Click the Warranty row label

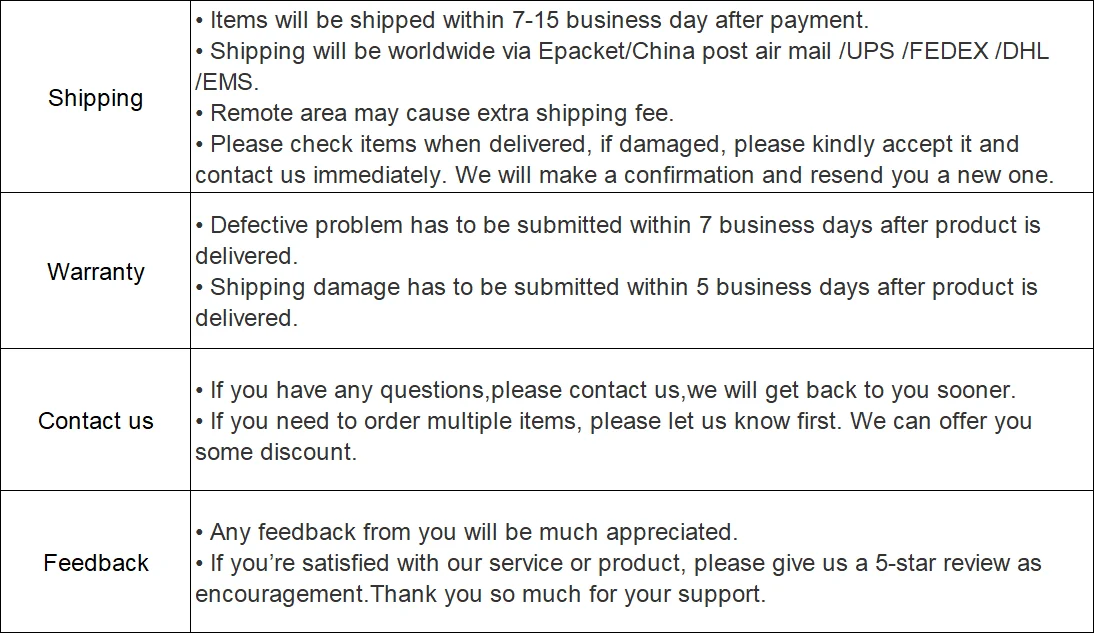96,272
